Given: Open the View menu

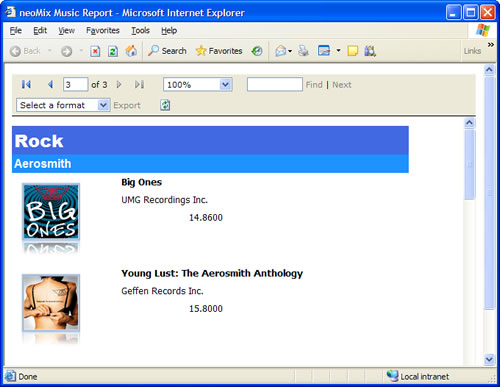Looking at the screenshot, I should point(66,31).
